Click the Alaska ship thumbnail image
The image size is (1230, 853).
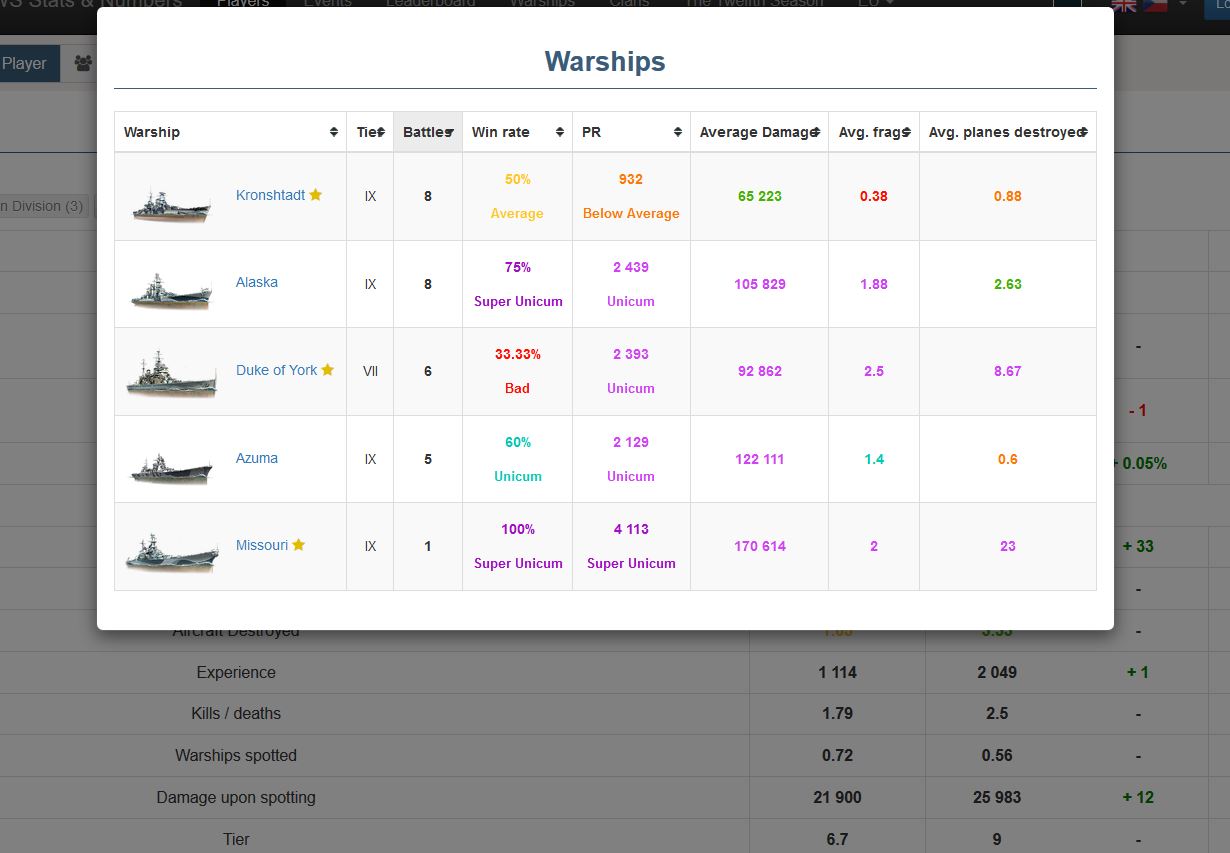[x=171, y=290]
